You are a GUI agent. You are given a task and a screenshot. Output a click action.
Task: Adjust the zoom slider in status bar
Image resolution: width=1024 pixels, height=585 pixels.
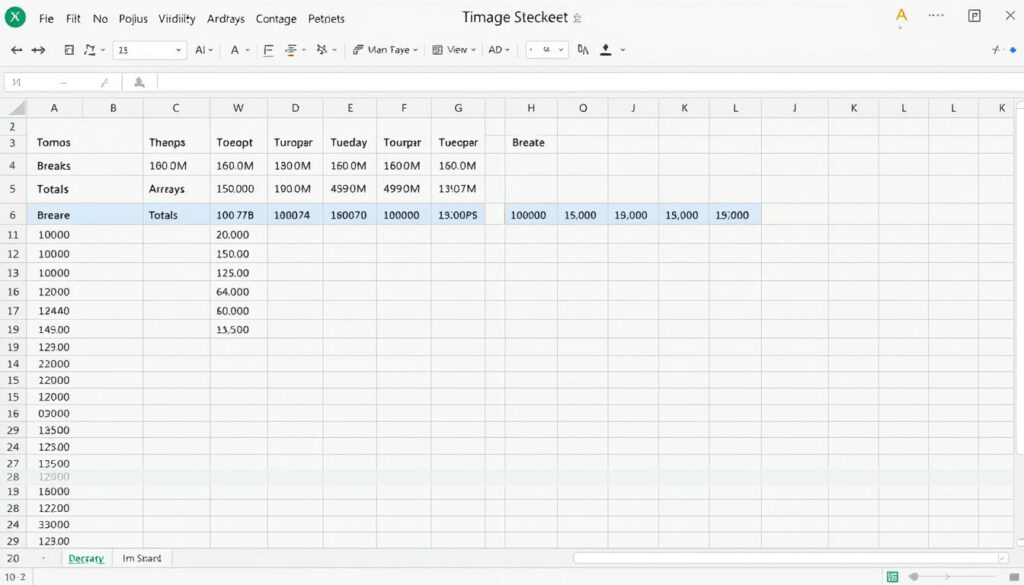point(953,577)
